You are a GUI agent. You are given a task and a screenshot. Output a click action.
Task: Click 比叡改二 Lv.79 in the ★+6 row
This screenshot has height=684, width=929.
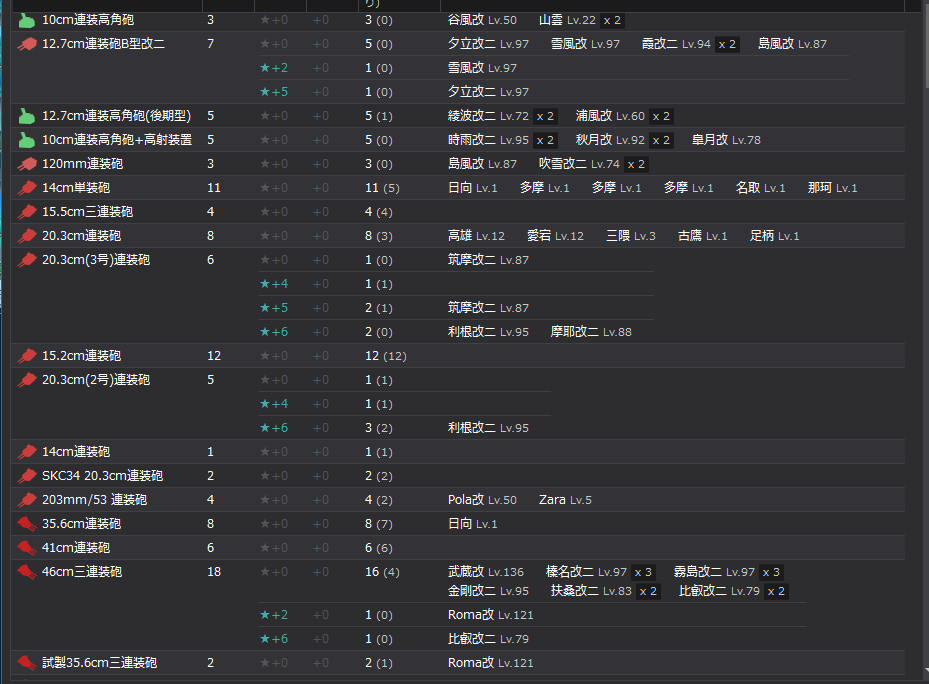(x=488, y=639)
